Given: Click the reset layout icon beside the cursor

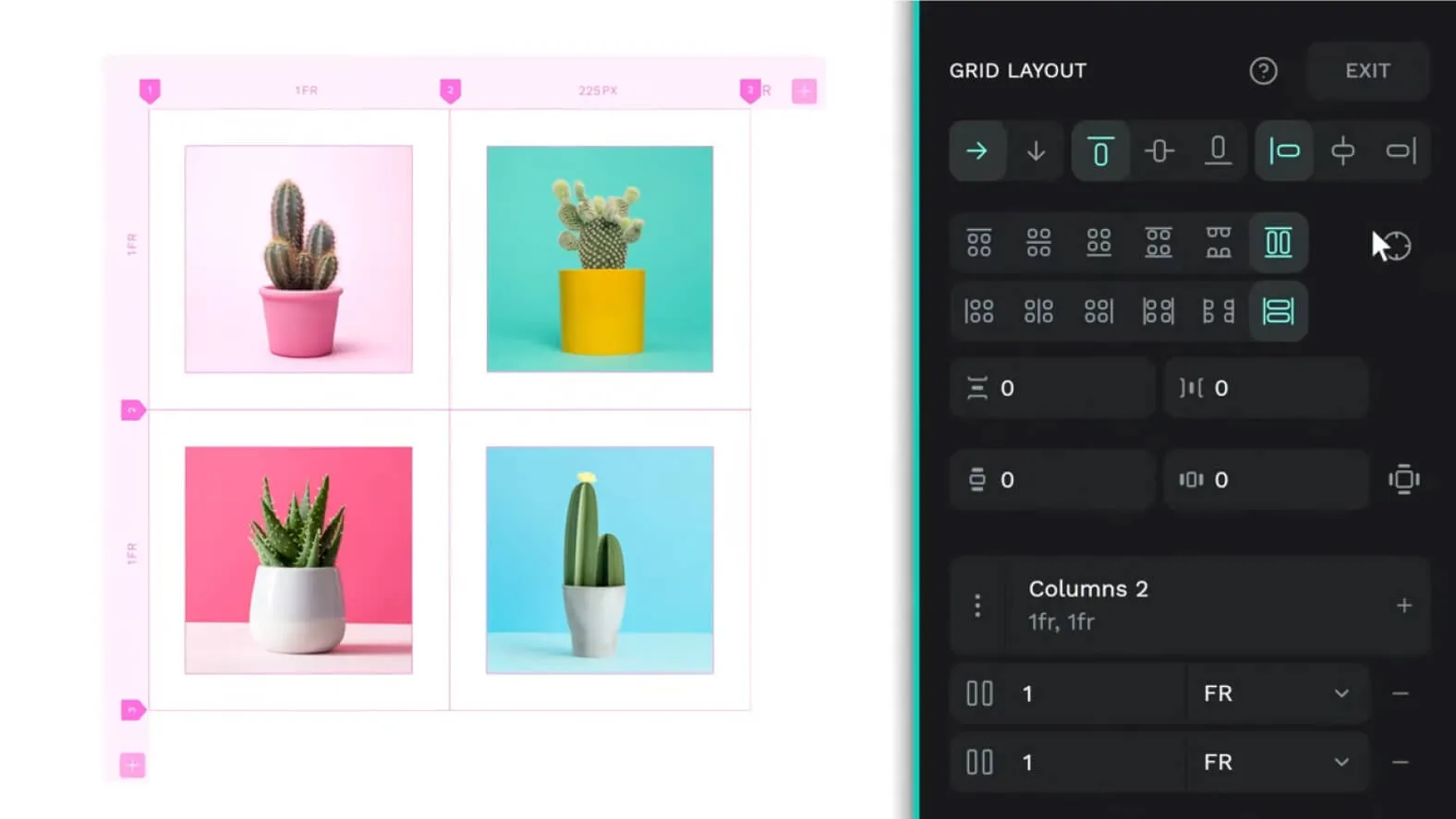Looking at the screenshot, I should [1397, 246].
